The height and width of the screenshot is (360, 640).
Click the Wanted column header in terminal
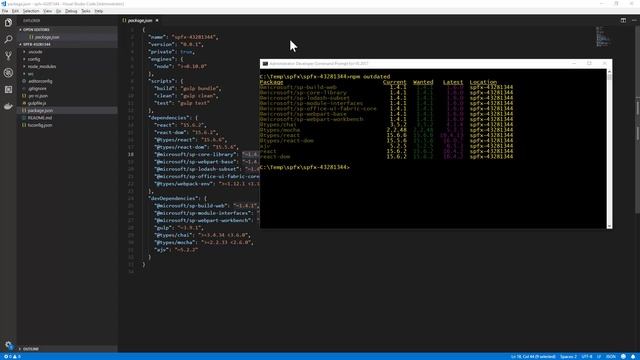(423, 82)
